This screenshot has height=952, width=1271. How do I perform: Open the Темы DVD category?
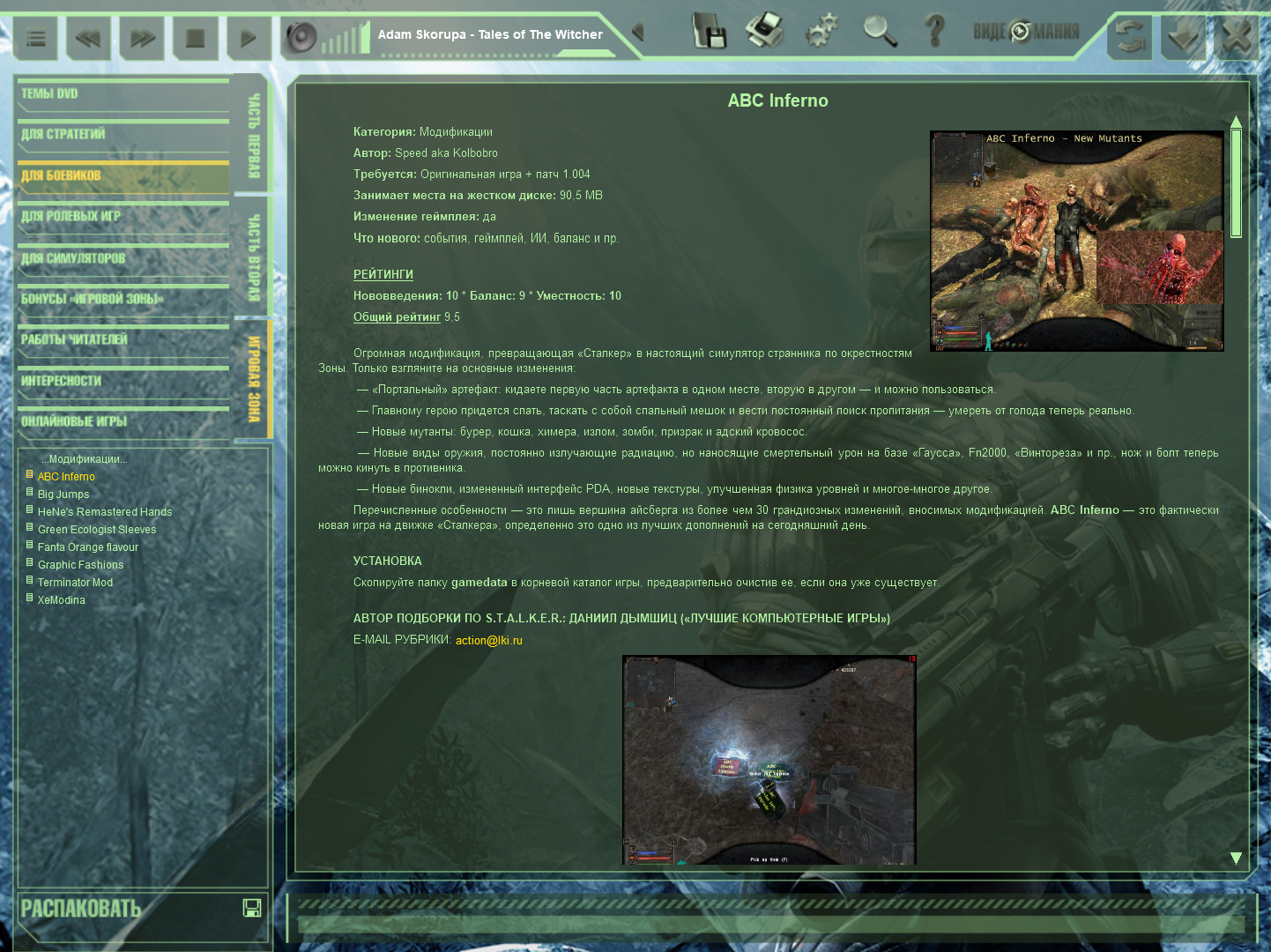[x=123, y=95]
